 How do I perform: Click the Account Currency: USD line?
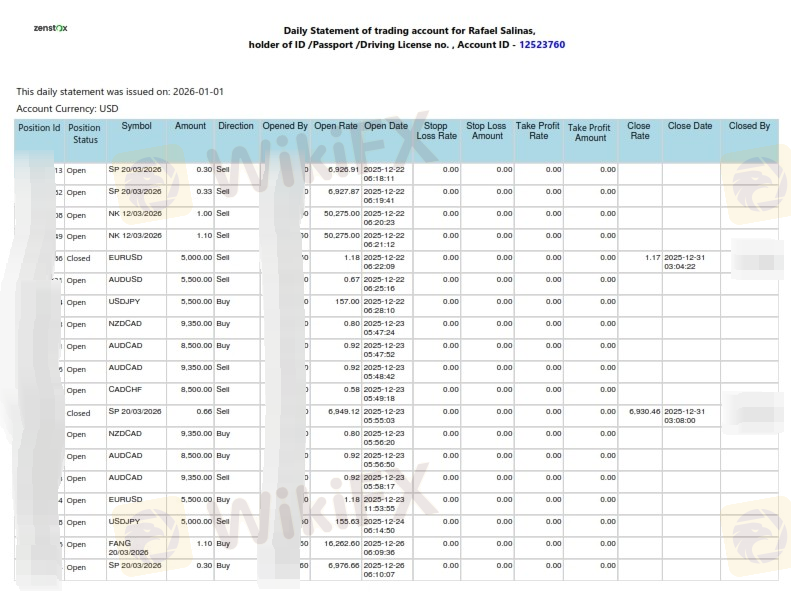point(67,108)
